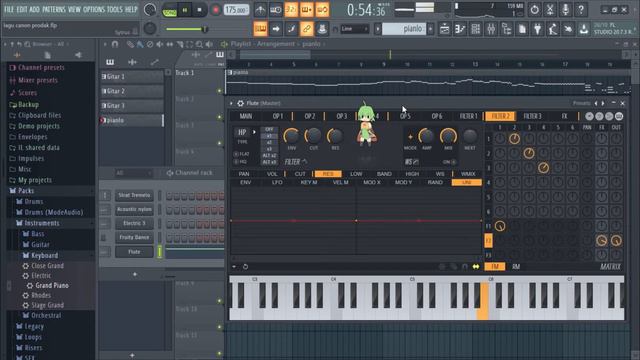This screenshot has width=640, height=360.
Task: Open the Scores folder in browser
Action: pos(27,93)
